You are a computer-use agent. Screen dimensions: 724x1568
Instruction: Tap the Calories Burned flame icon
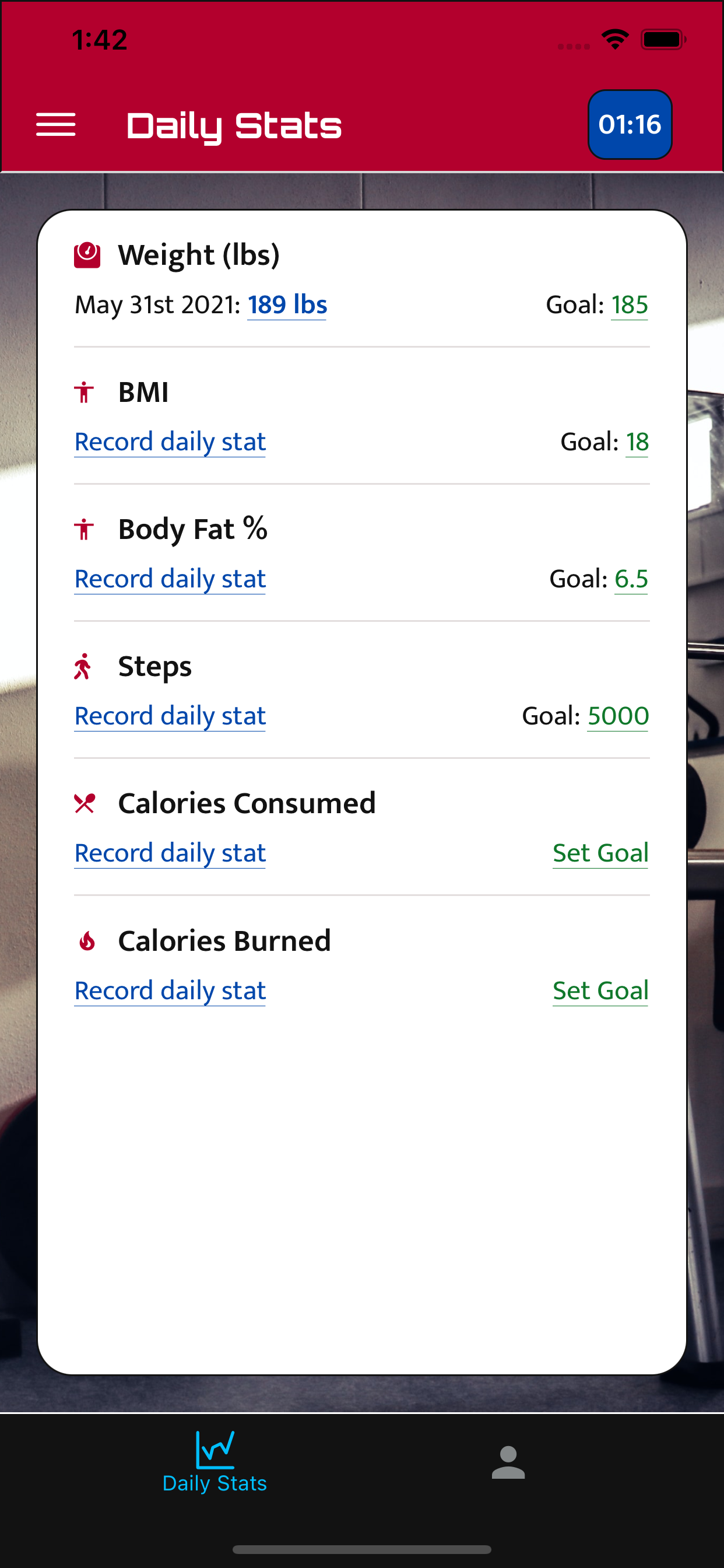tap(87, 941)
